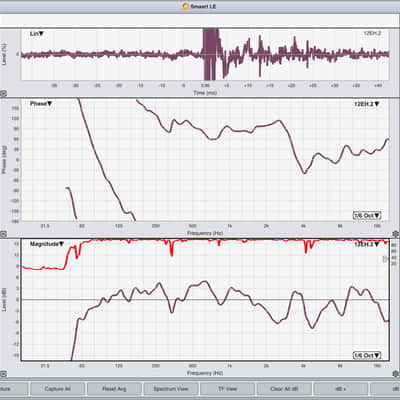
Task: Switch to TF View
Action: (x=227, y=389)
